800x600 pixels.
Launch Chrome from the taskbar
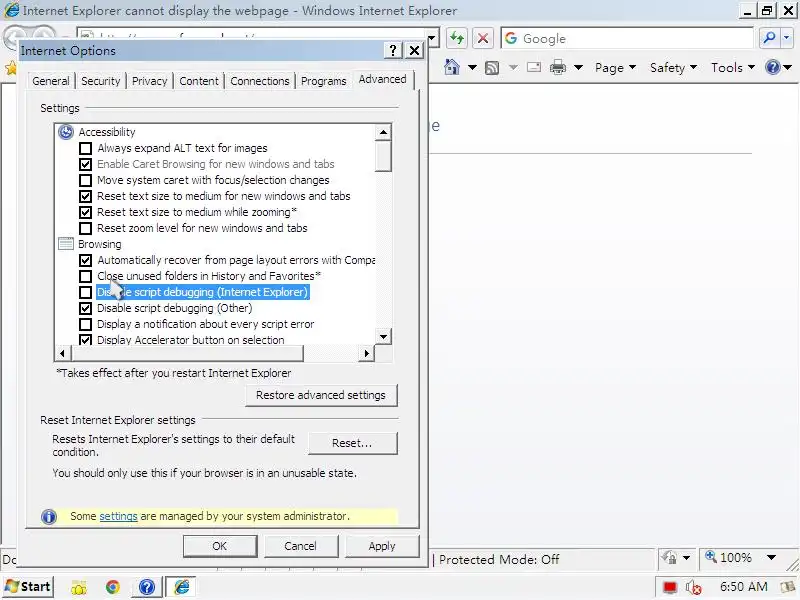coord(113,587)
